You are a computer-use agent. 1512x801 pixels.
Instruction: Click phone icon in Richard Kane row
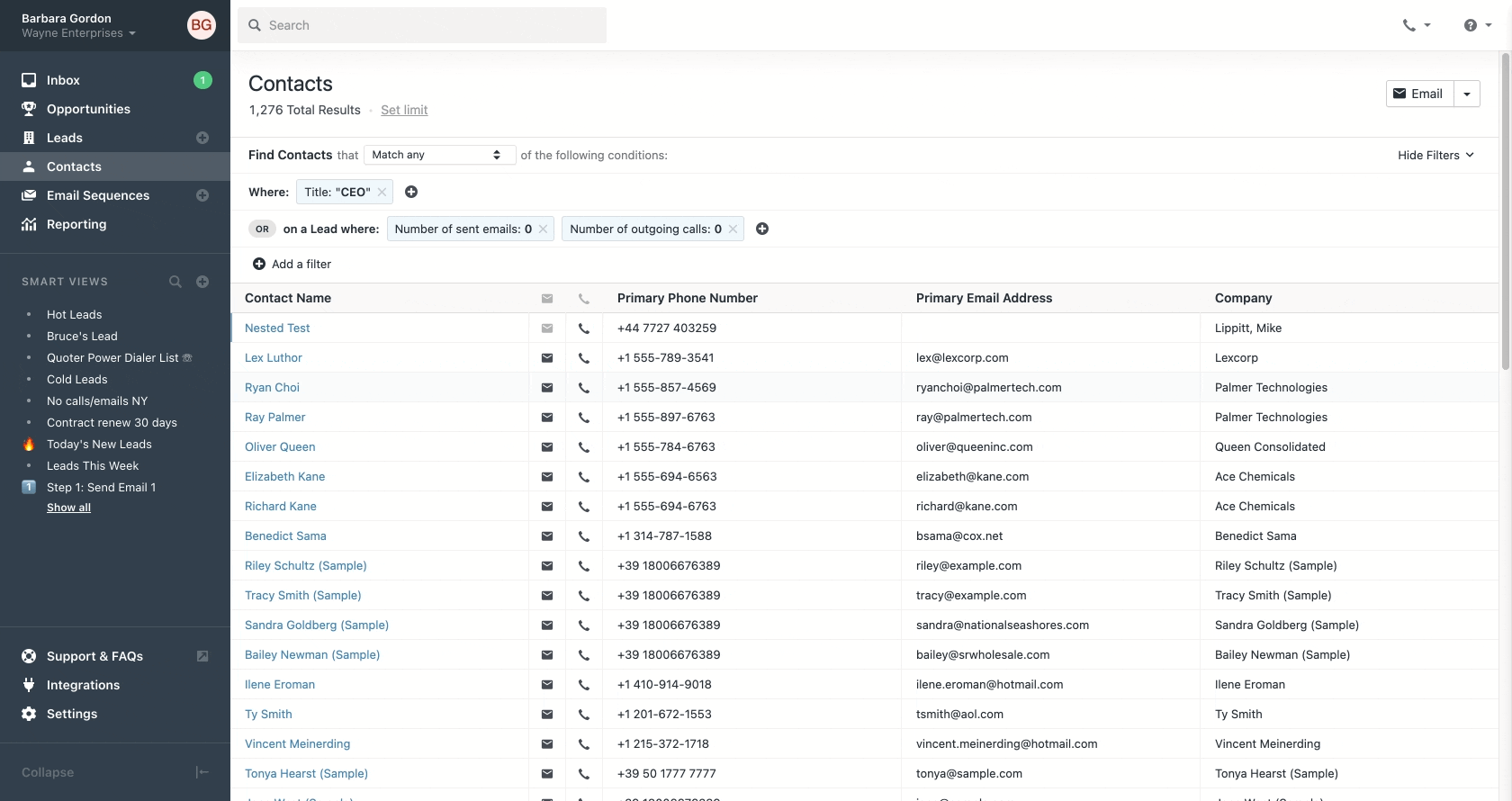584,507
